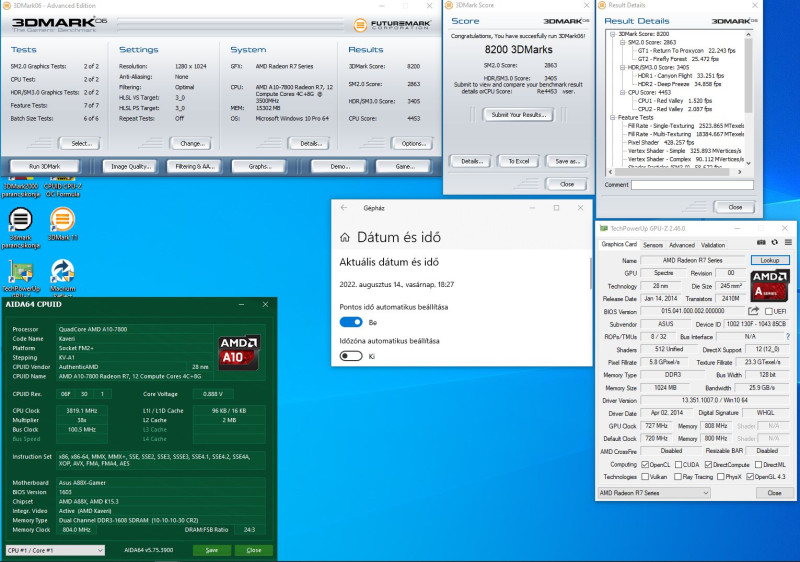Open the 3dmark parancsikonja desktop shortcut

click(20, 228)
